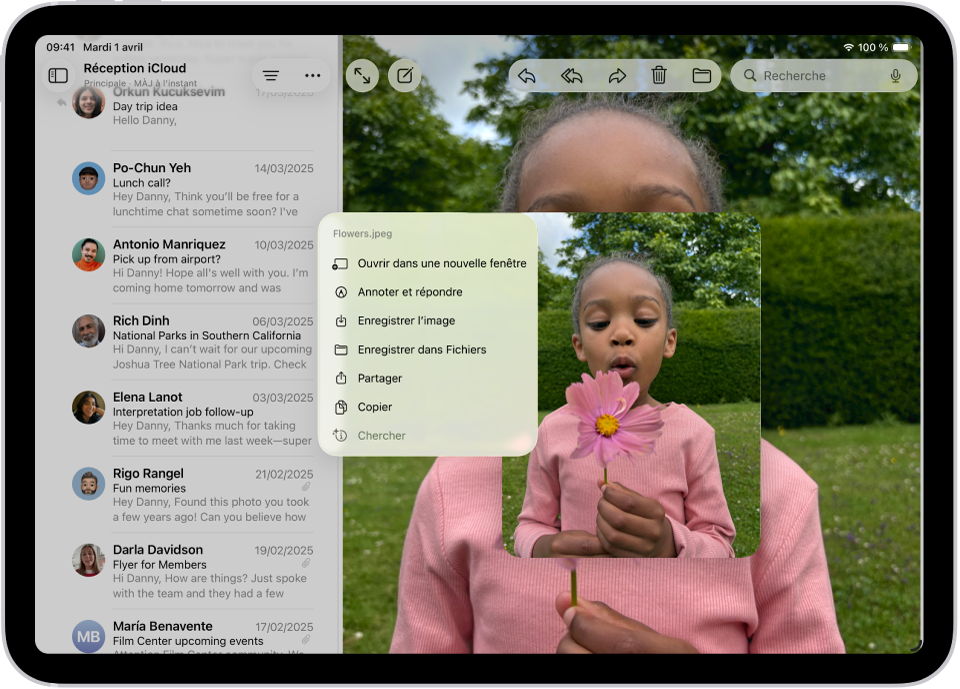Viewport: 960px width, 689px height.
Task: Click the attachment paperclip on Rigo Rangel's email
Action: click(x=306, y=487)
